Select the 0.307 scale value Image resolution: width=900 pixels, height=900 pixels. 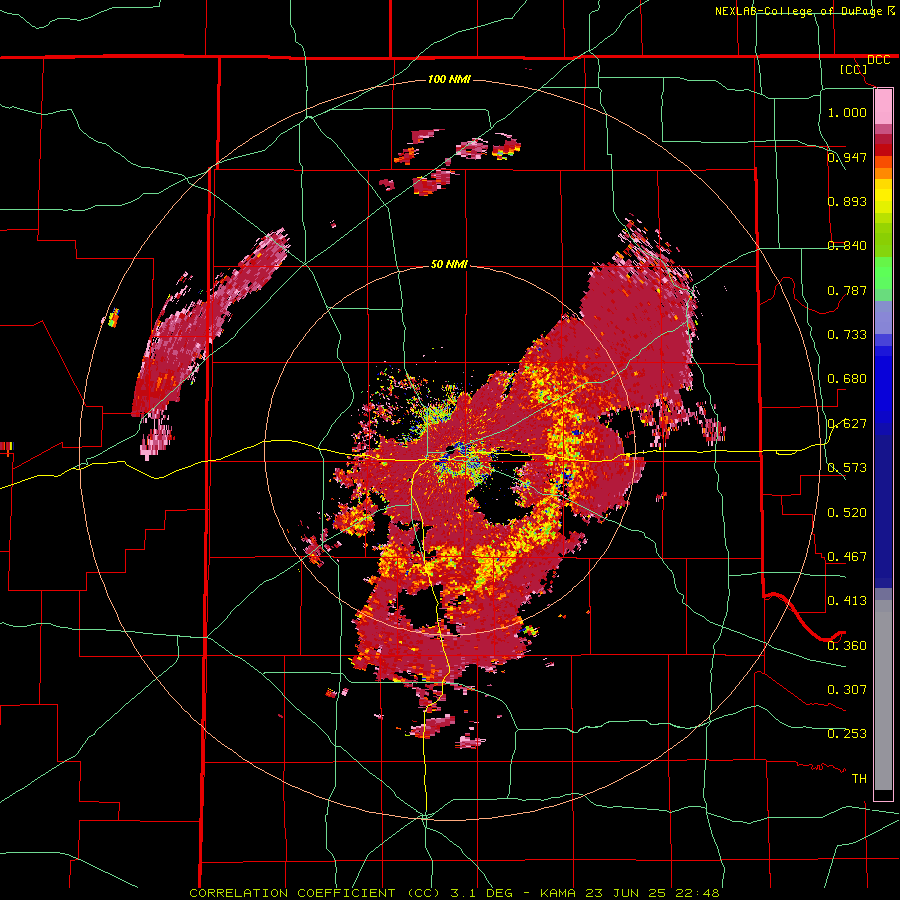point(847,690)
